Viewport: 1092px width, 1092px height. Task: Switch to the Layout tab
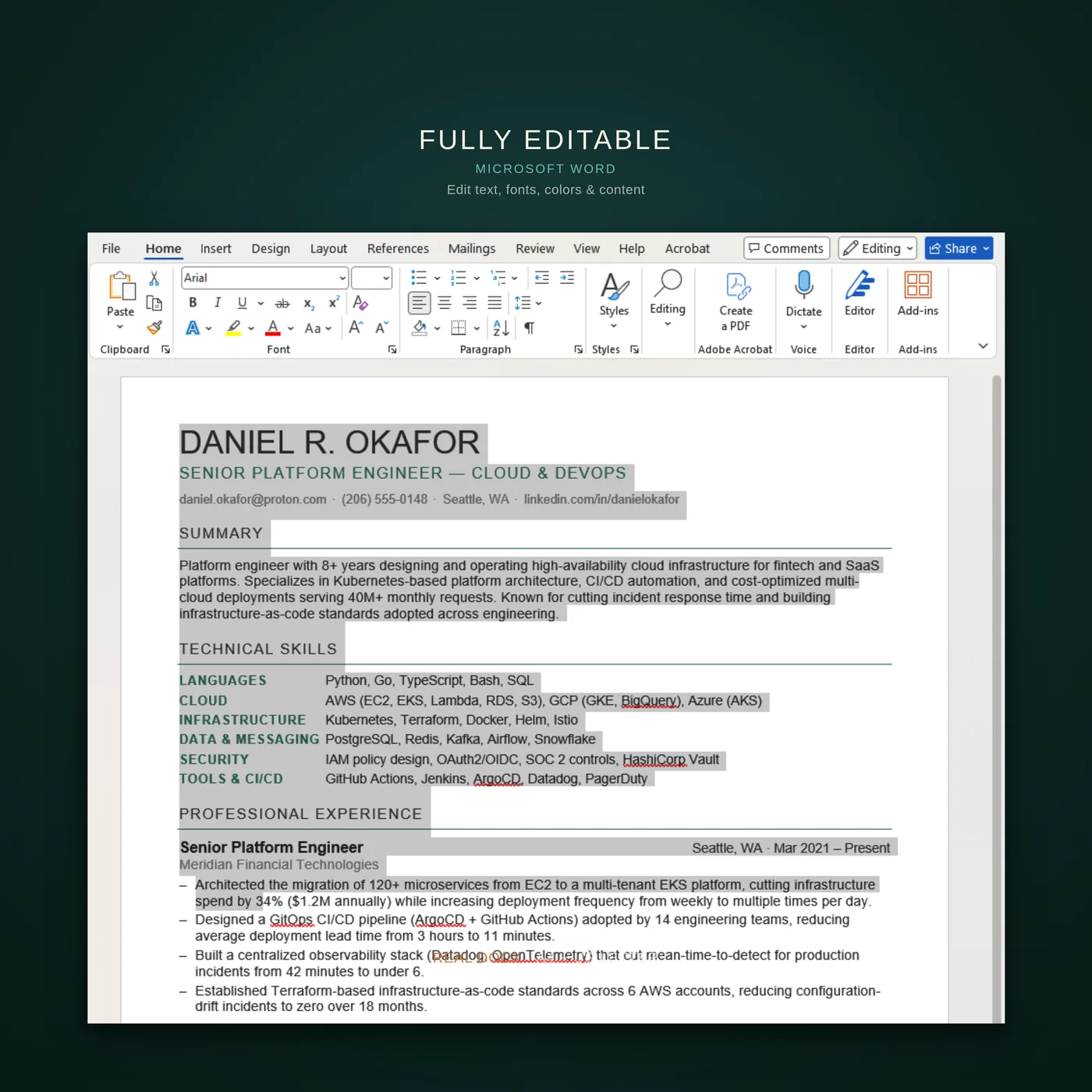click(328, 248)
